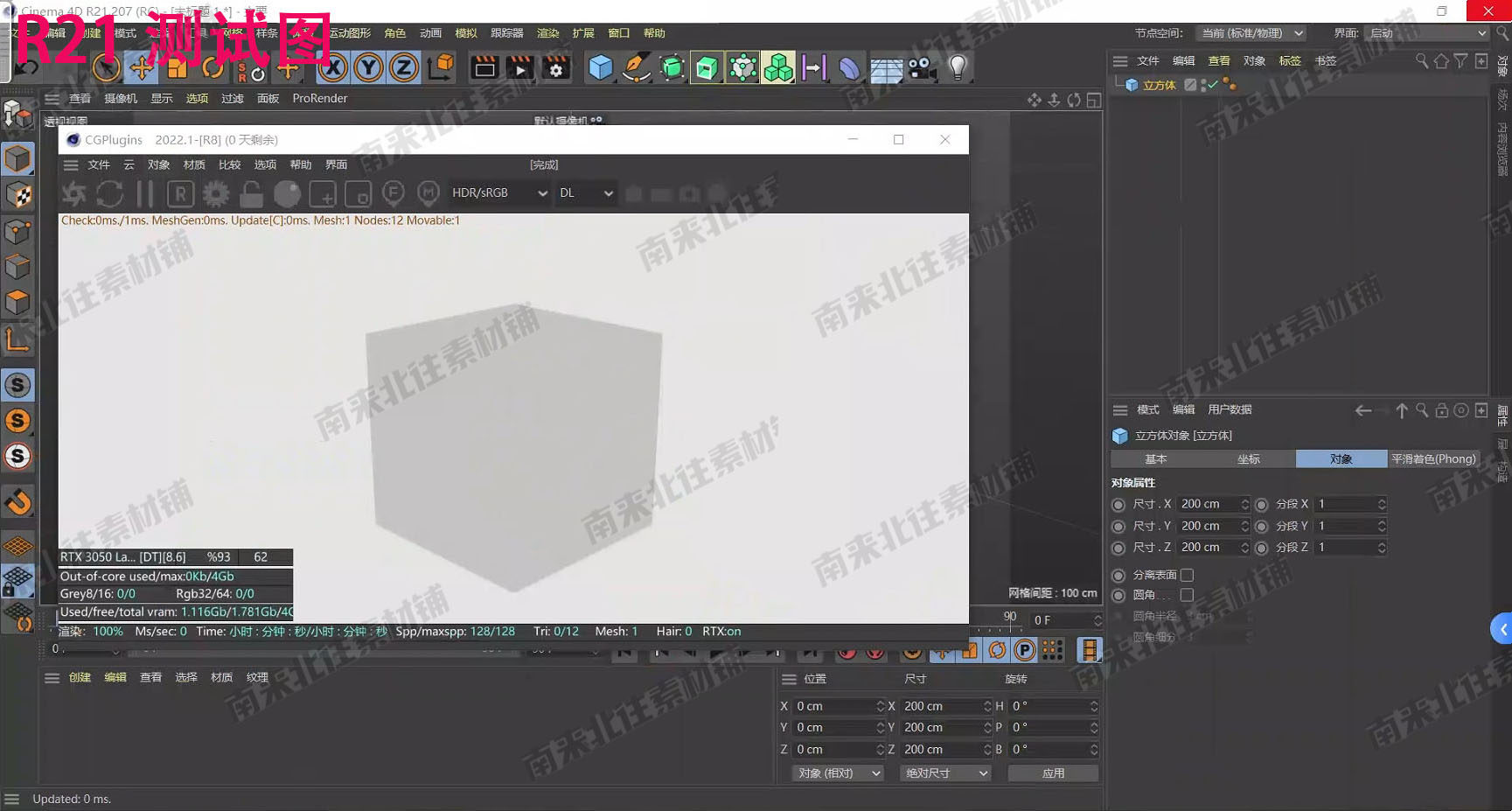Screen dimensions: 1512x811
Task: Toggle 立方体 enable green checkmark
Action: click(1212, 85)
